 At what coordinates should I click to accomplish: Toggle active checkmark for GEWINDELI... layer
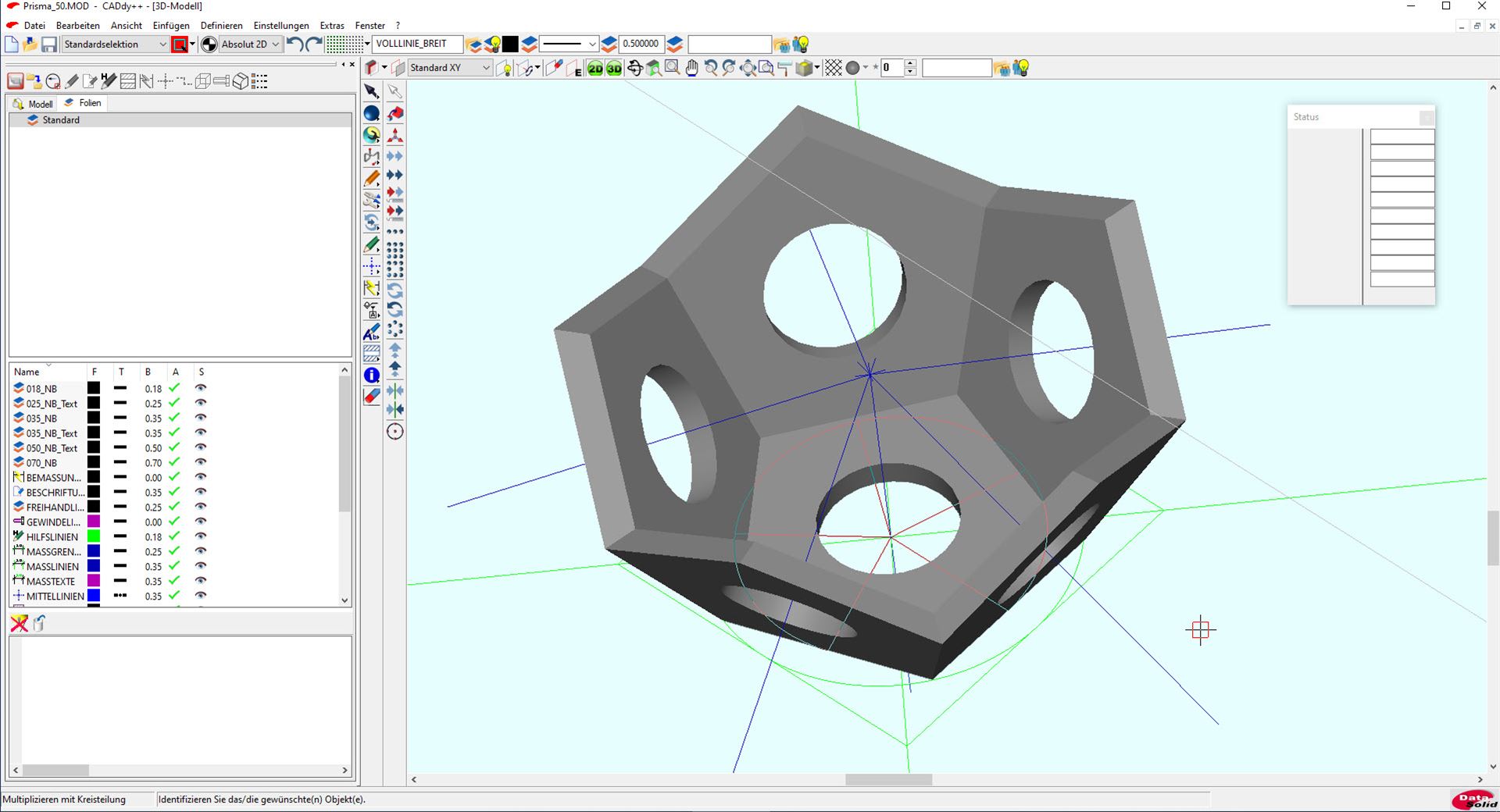[174, 522]
